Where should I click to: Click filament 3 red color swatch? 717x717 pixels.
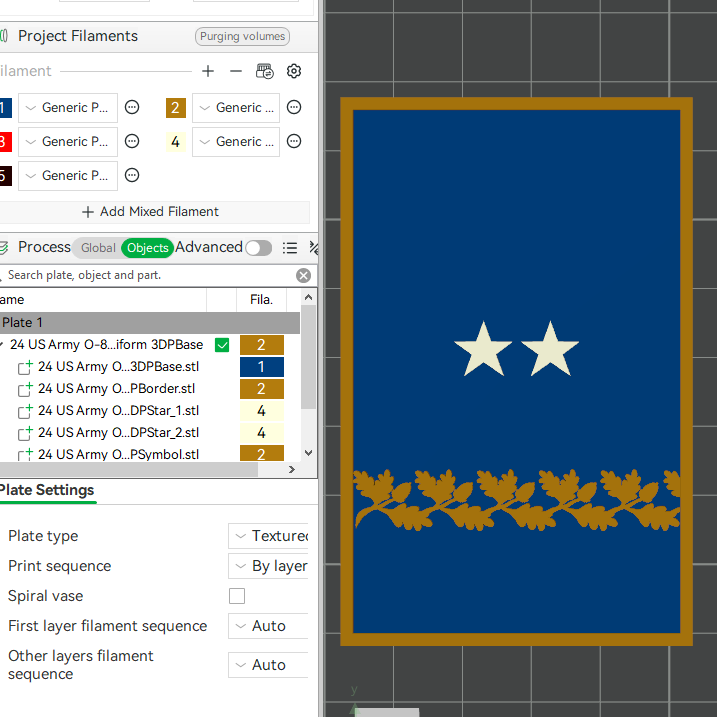click(x=5, y=142)
